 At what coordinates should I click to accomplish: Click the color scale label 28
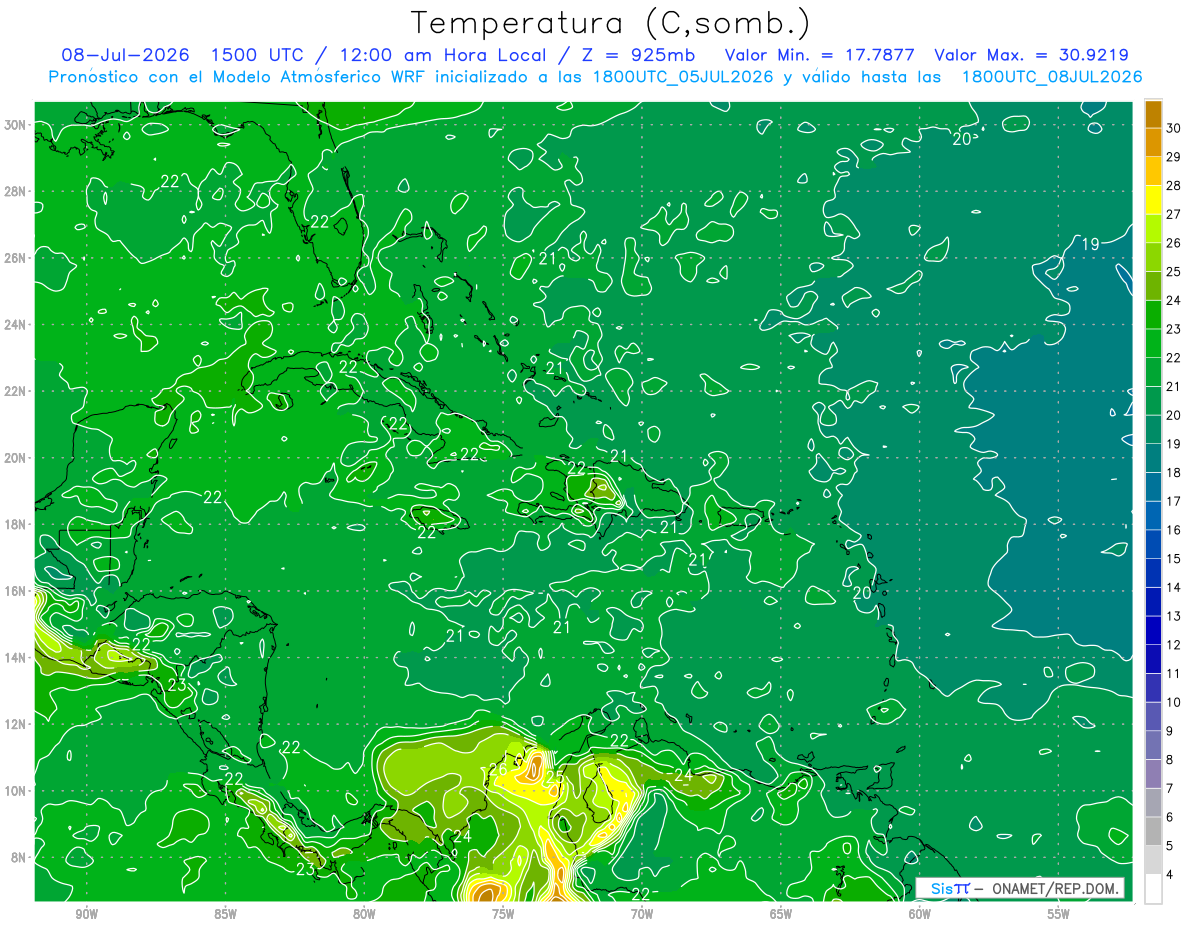[x=1174, y=185]
